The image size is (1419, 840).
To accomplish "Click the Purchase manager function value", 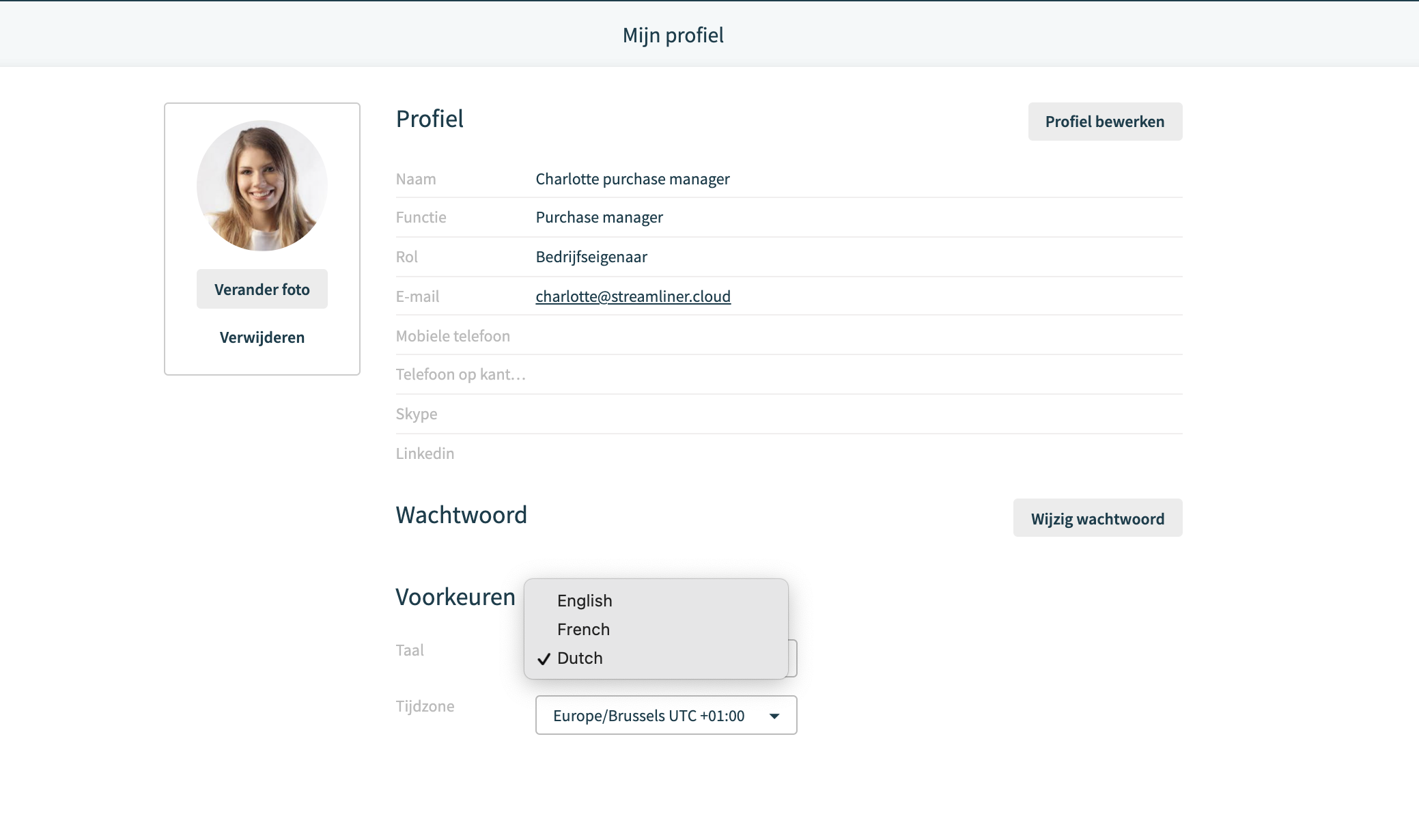I will [599, 217].
